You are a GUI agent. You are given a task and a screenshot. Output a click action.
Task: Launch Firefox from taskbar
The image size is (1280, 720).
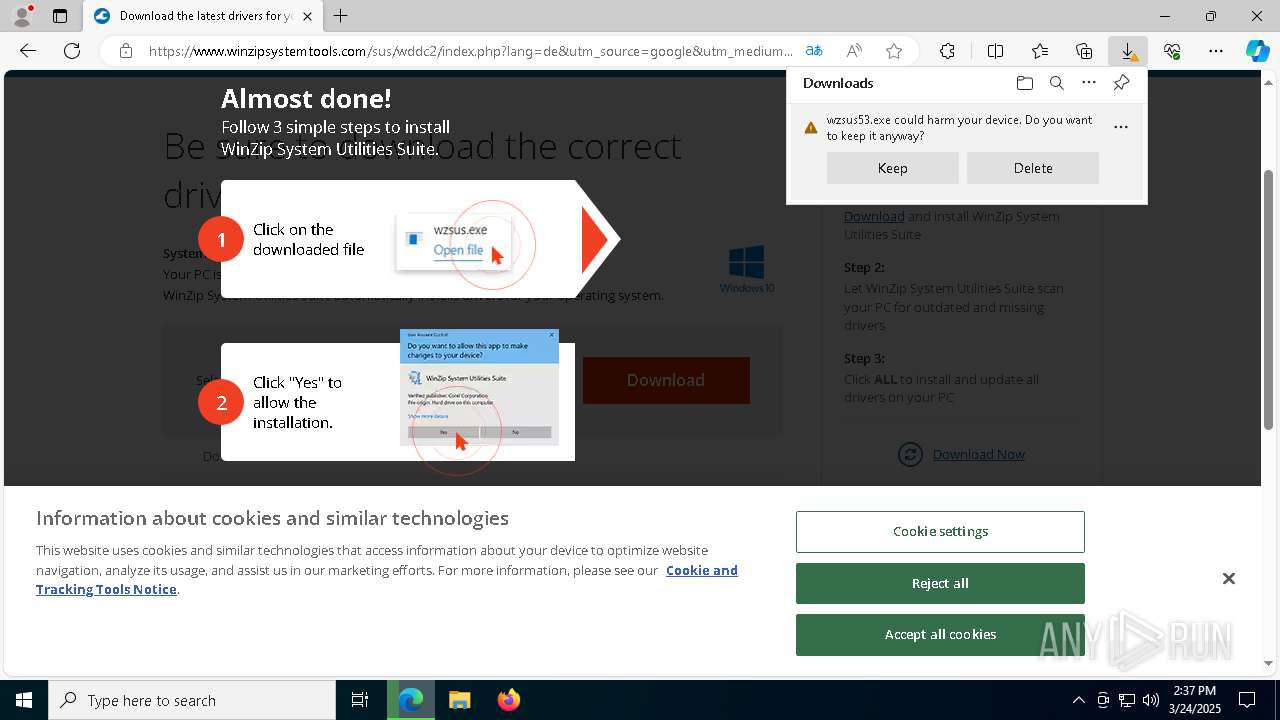tap(509, 700)
